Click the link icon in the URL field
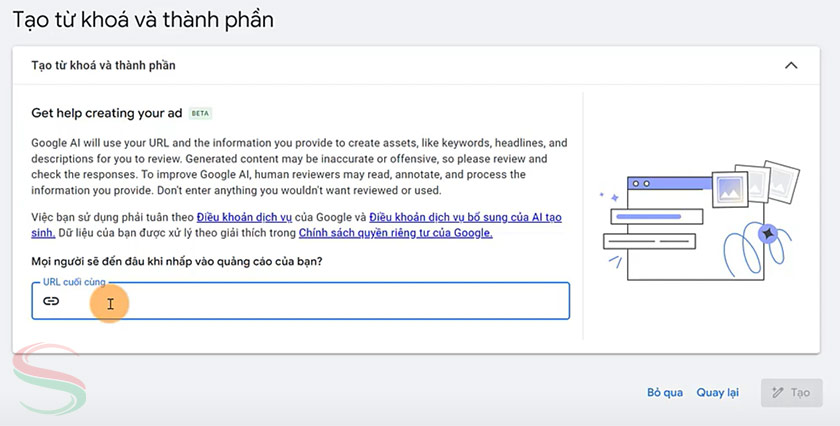 coord(51,300)
